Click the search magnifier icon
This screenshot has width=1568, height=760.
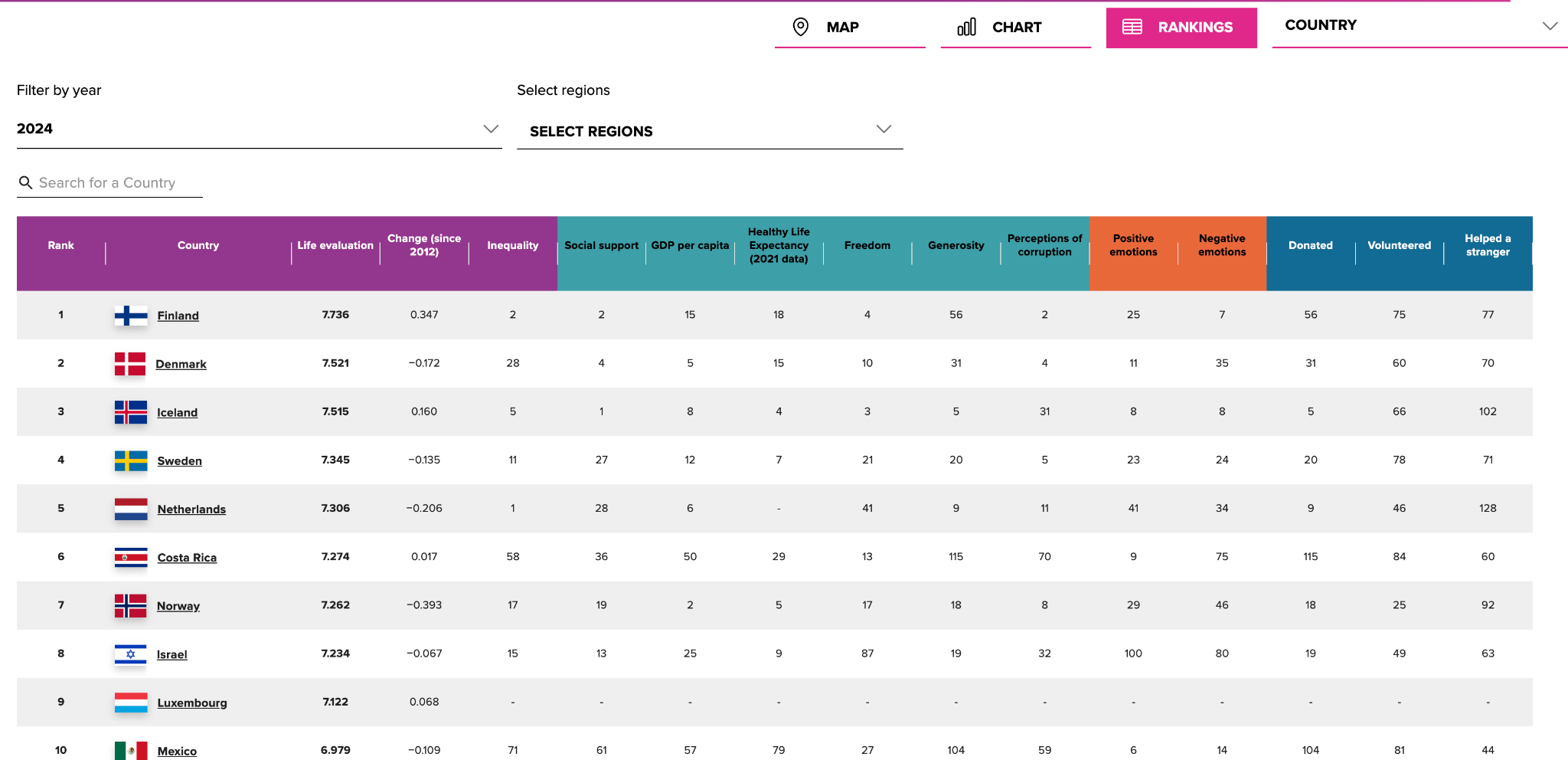point(25,182)
